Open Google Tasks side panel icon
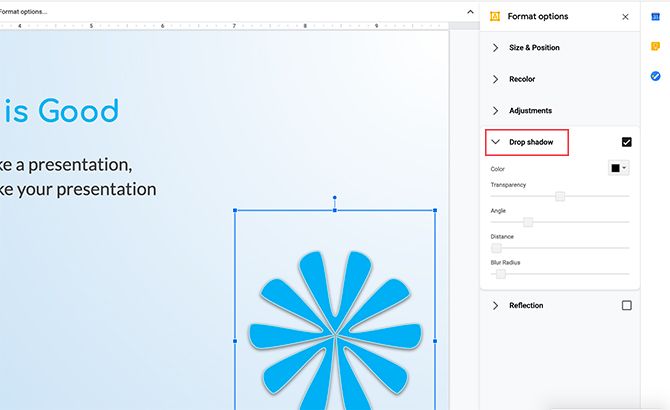This screenshot has width=670, height=410. [x=655, y=76]
